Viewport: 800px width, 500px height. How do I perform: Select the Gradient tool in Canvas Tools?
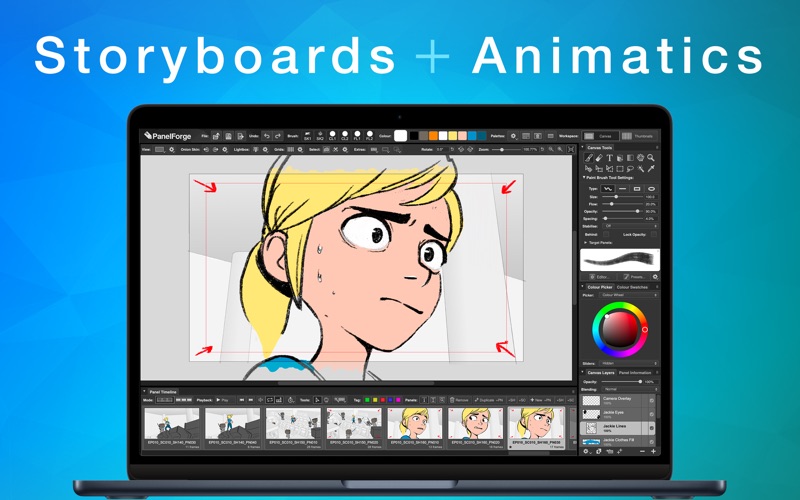pos(630,158)
